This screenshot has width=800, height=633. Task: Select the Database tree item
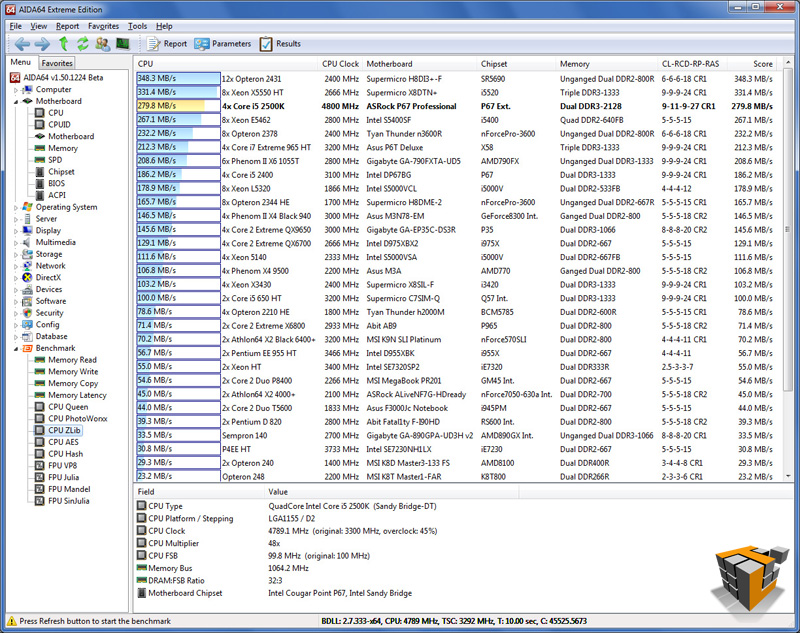(52, 336)
